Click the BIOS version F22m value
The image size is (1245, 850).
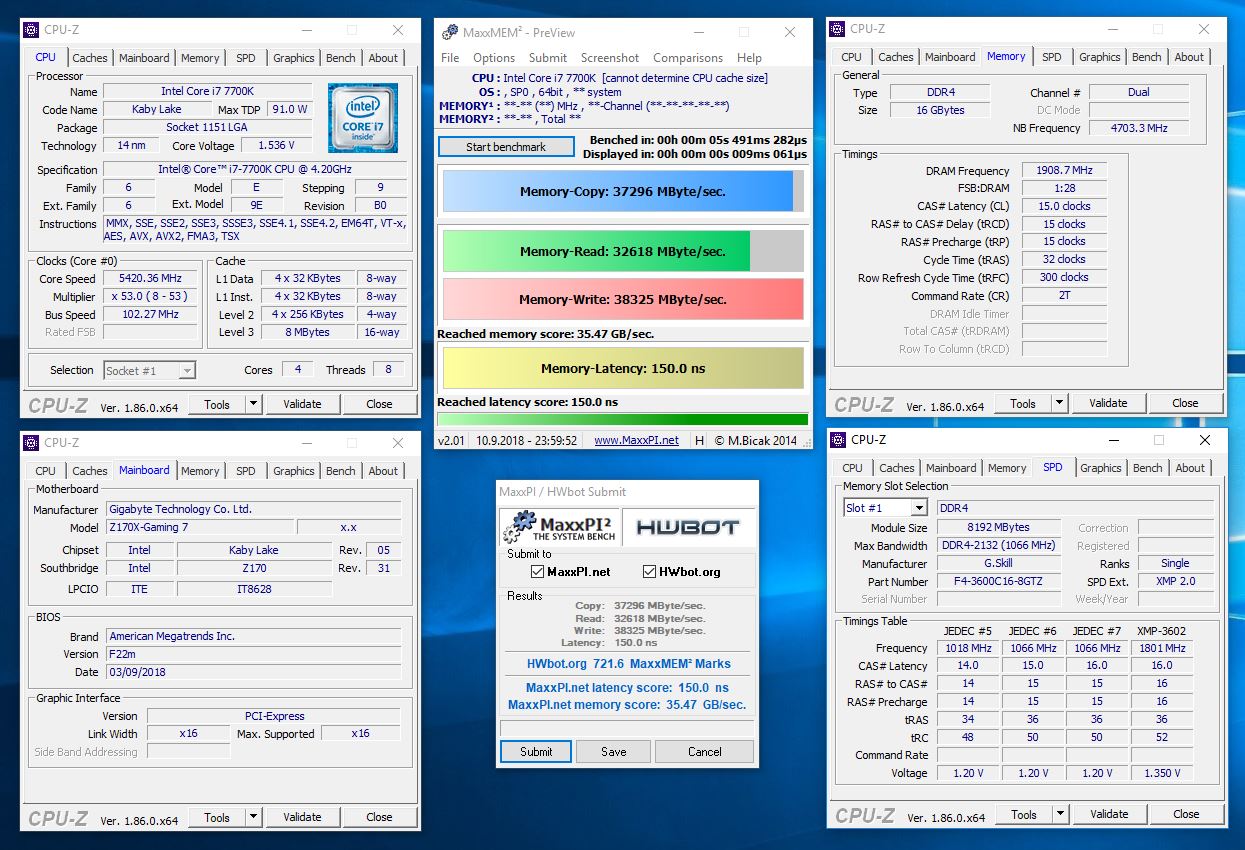(254, 654)
